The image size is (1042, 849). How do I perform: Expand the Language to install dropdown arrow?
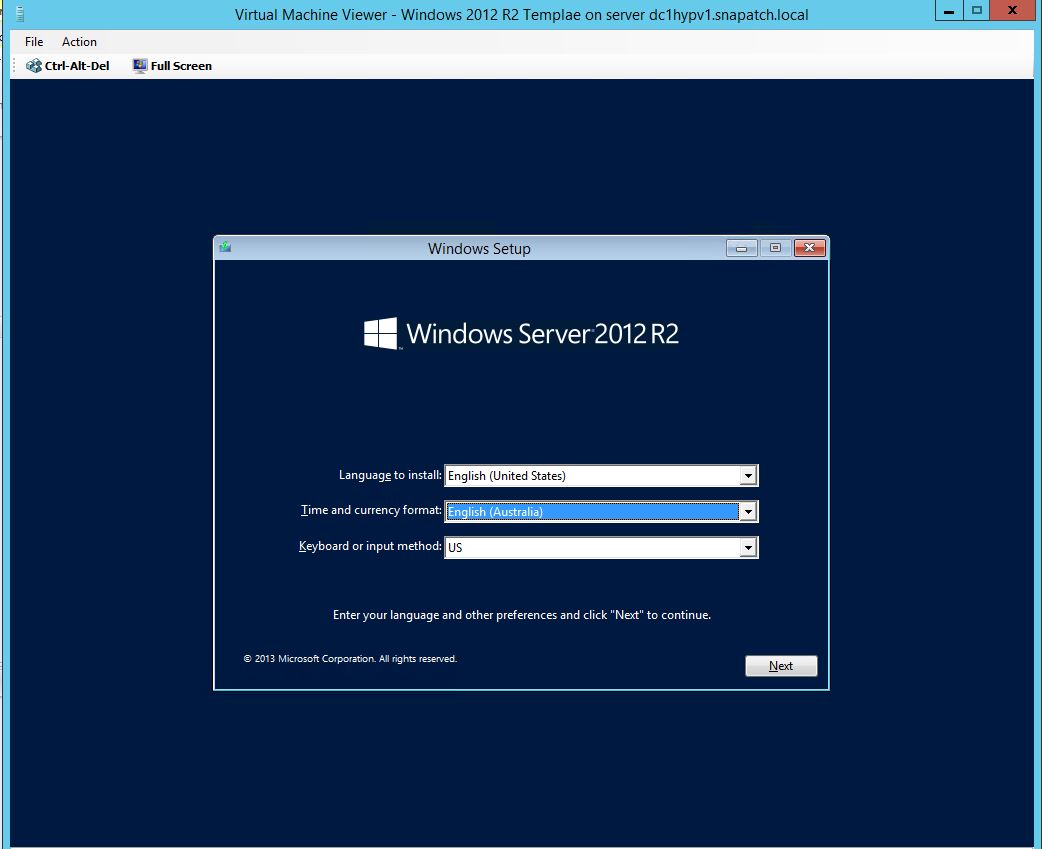[x=748, y=476]
